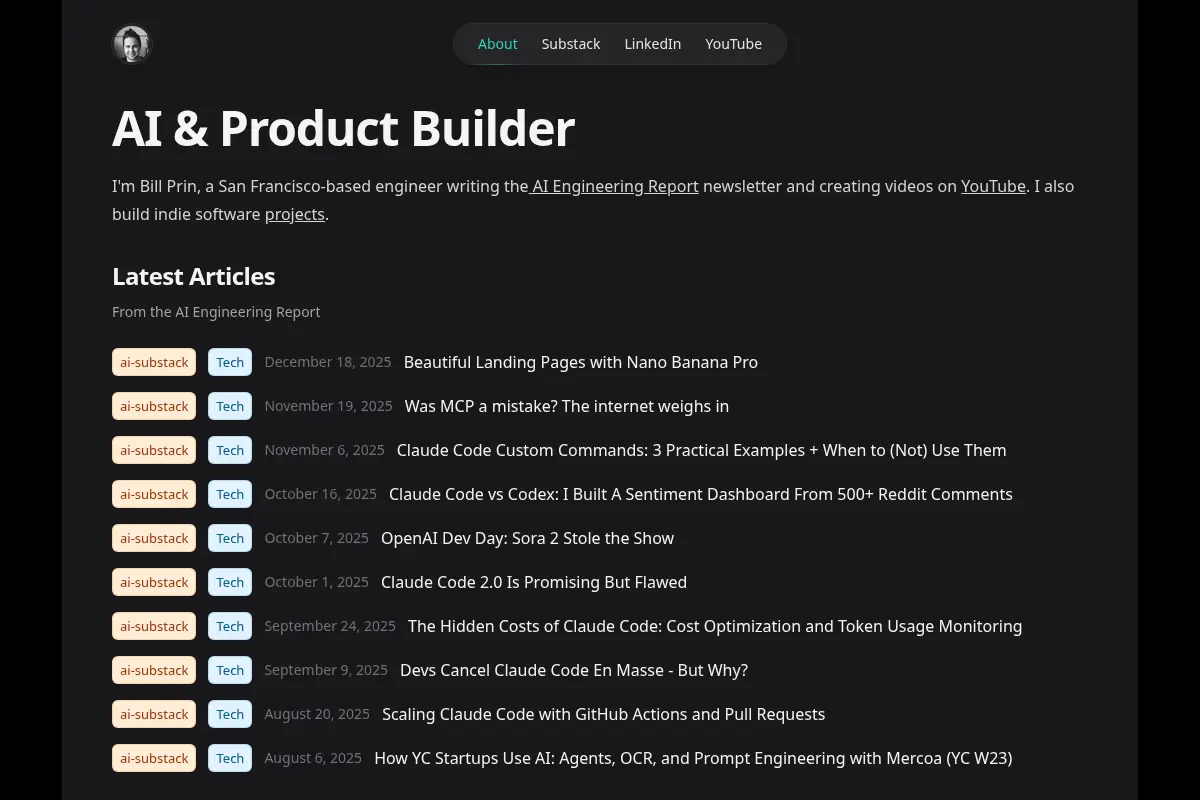Click ai-substack tag on October 1 row
This screenshot has height=800, width=1200.
pyautogui.click(x=154, y=582)
